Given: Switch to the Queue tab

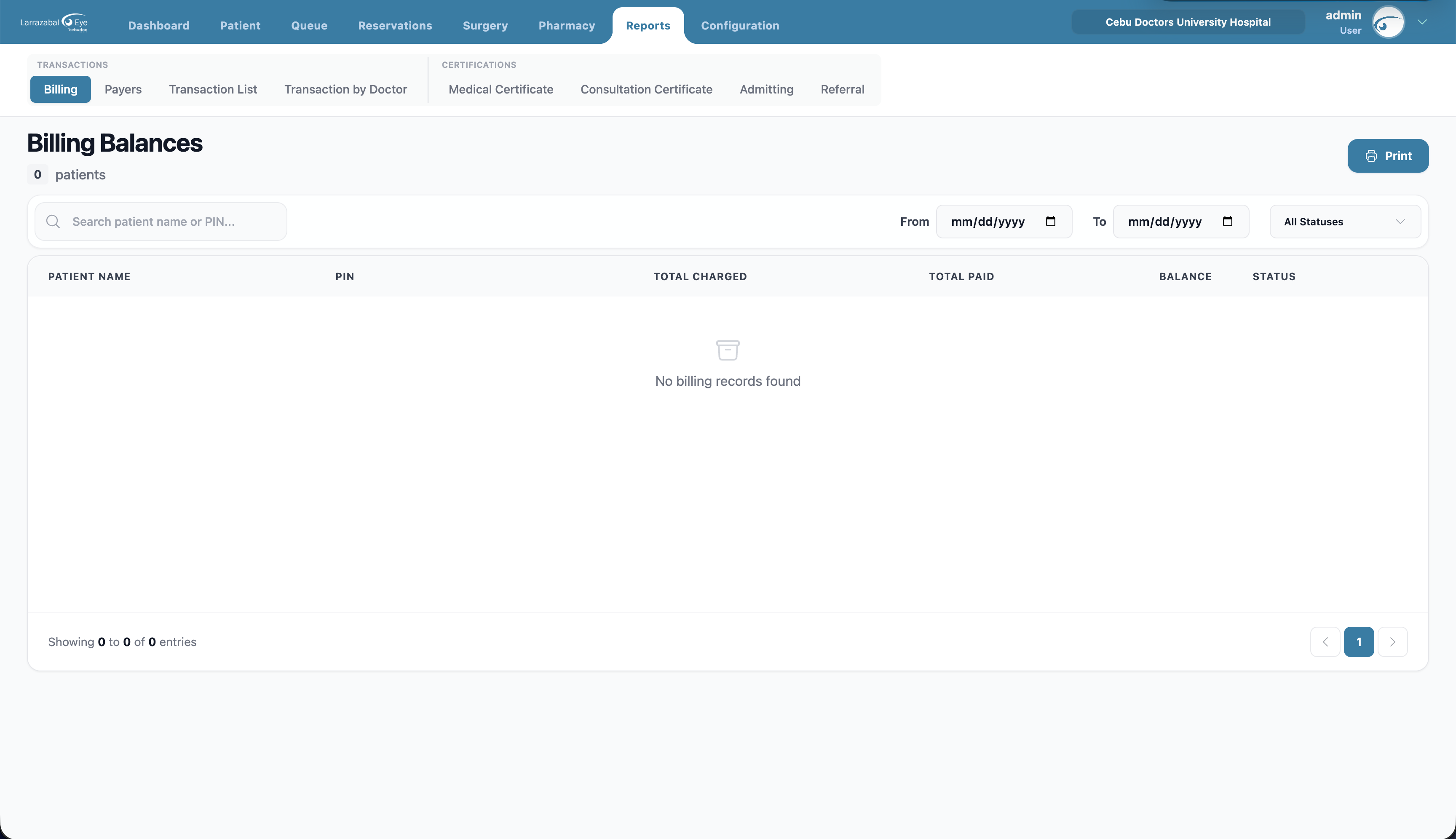Looking at the screenshot, I should point(309,25).
